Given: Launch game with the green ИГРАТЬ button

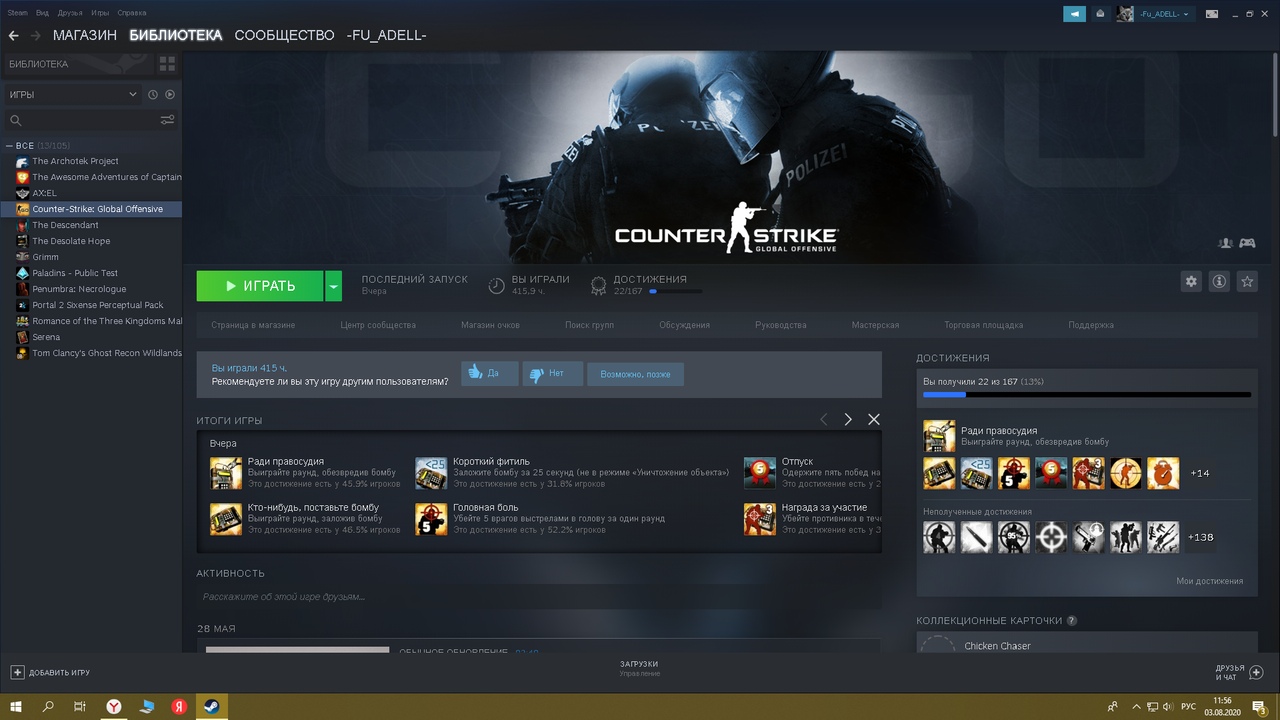Looking at the screenshot, I should point(260,286).
